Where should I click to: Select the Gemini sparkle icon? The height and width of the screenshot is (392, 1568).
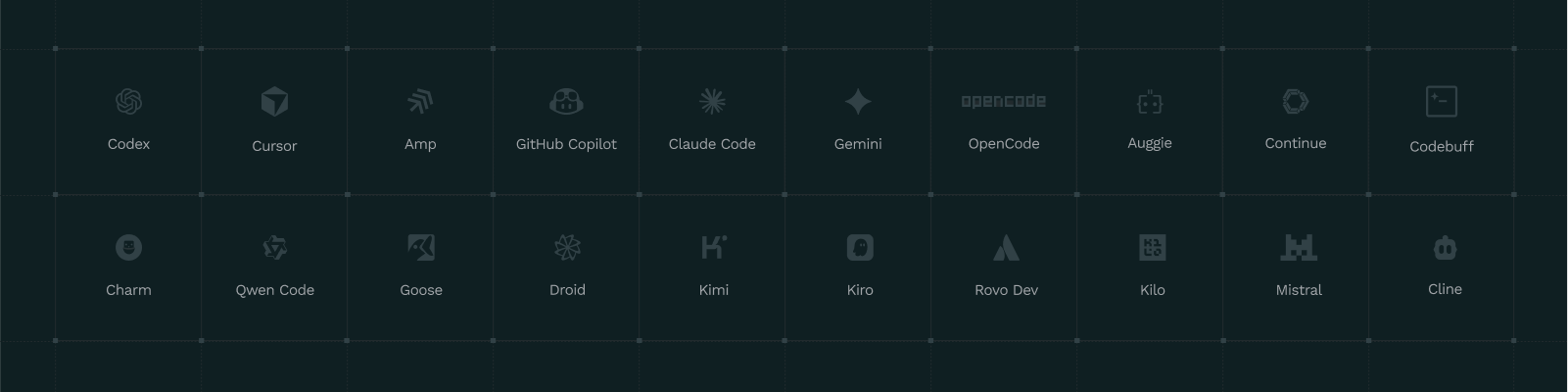[x=858, y=101]
